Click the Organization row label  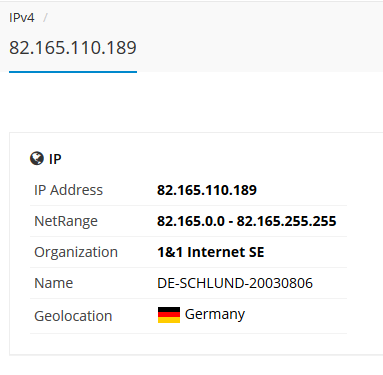[76, 252]
